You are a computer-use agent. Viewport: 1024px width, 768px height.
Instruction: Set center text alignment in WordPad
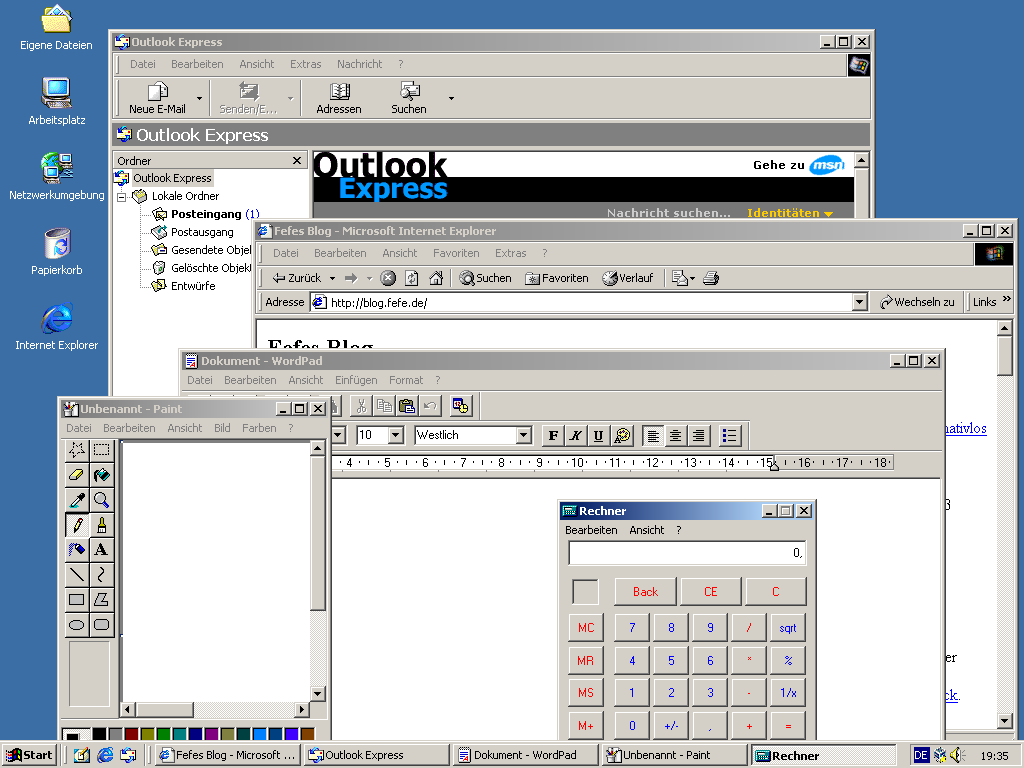pos(676,436)
